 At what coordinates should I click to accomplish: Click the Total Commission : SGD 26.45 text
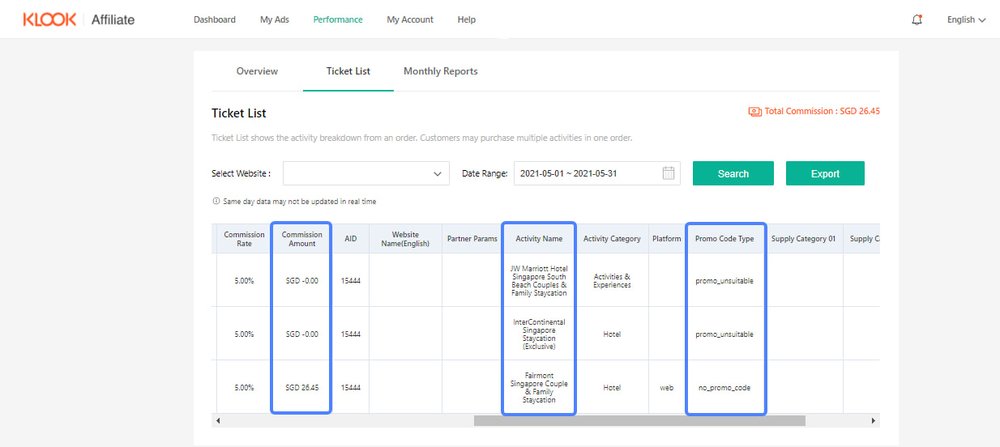[822, 112]
